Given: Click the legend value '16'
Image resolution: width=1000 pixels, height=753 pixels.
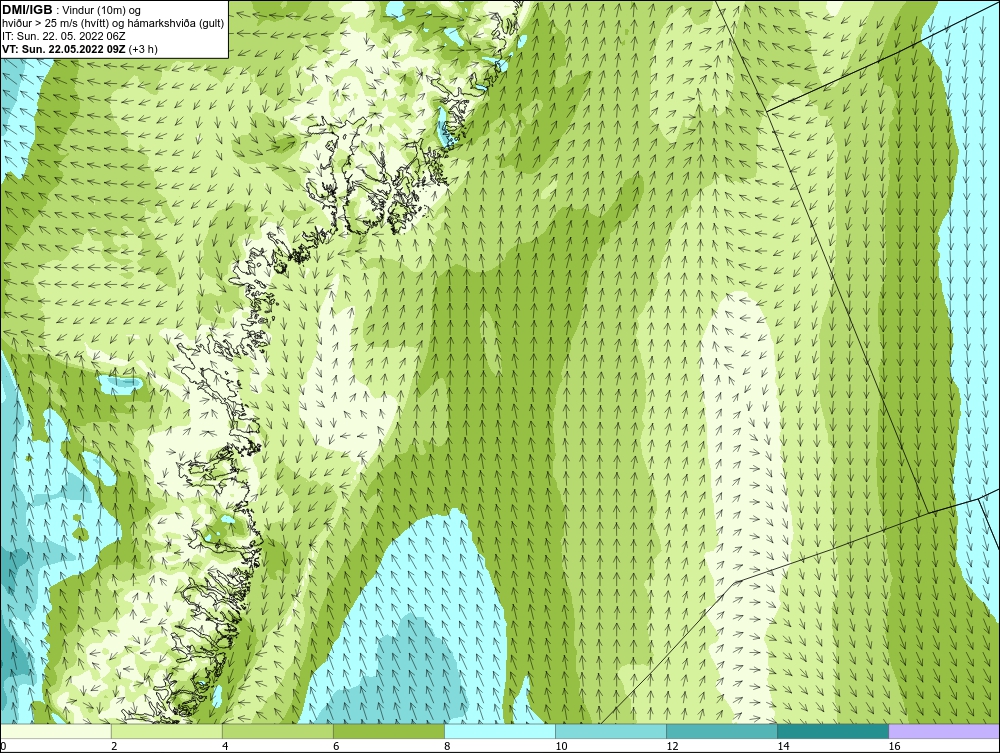Looking at the screenshot, I should (894, 746).
